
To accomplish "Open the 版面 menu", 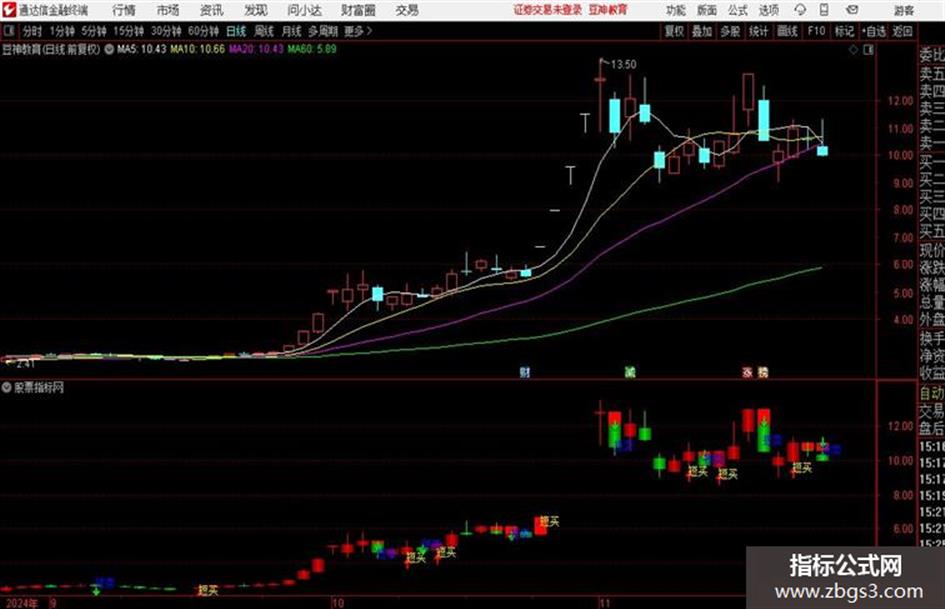I will pos(706,10).
